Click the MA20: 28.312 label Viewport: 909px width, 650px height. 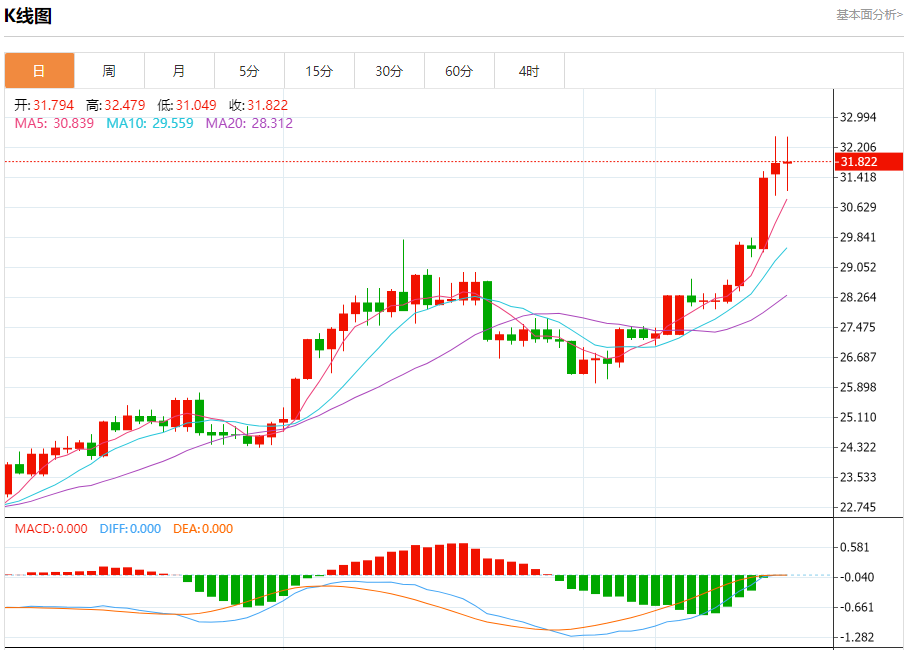[x=249, y=123]
